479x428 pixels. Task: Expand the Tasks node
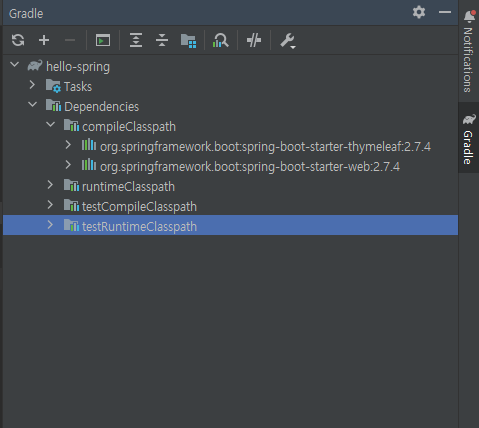click(32, 85)
